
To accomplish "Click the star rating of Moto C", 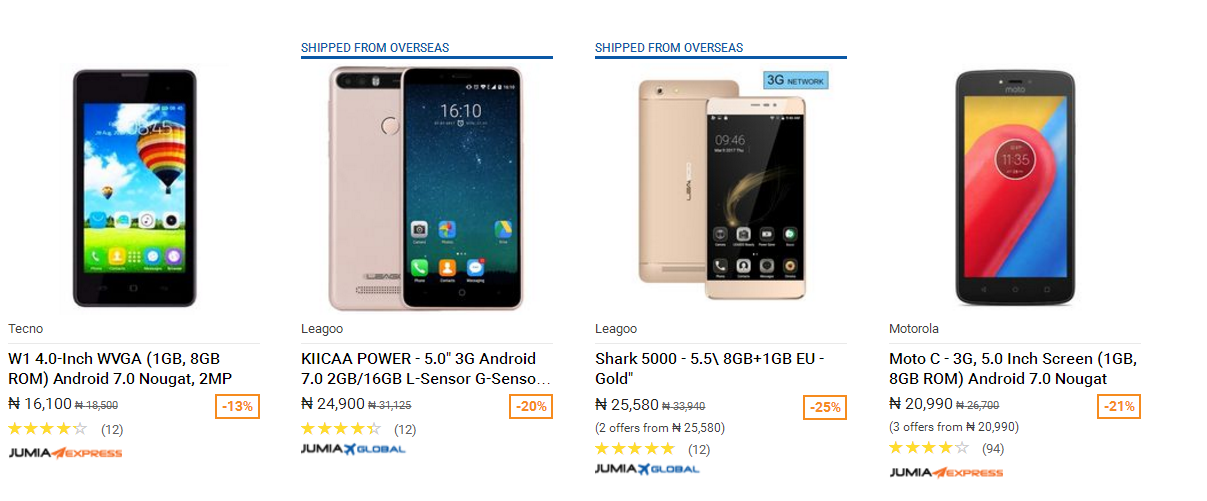I will tap(929, 448).
